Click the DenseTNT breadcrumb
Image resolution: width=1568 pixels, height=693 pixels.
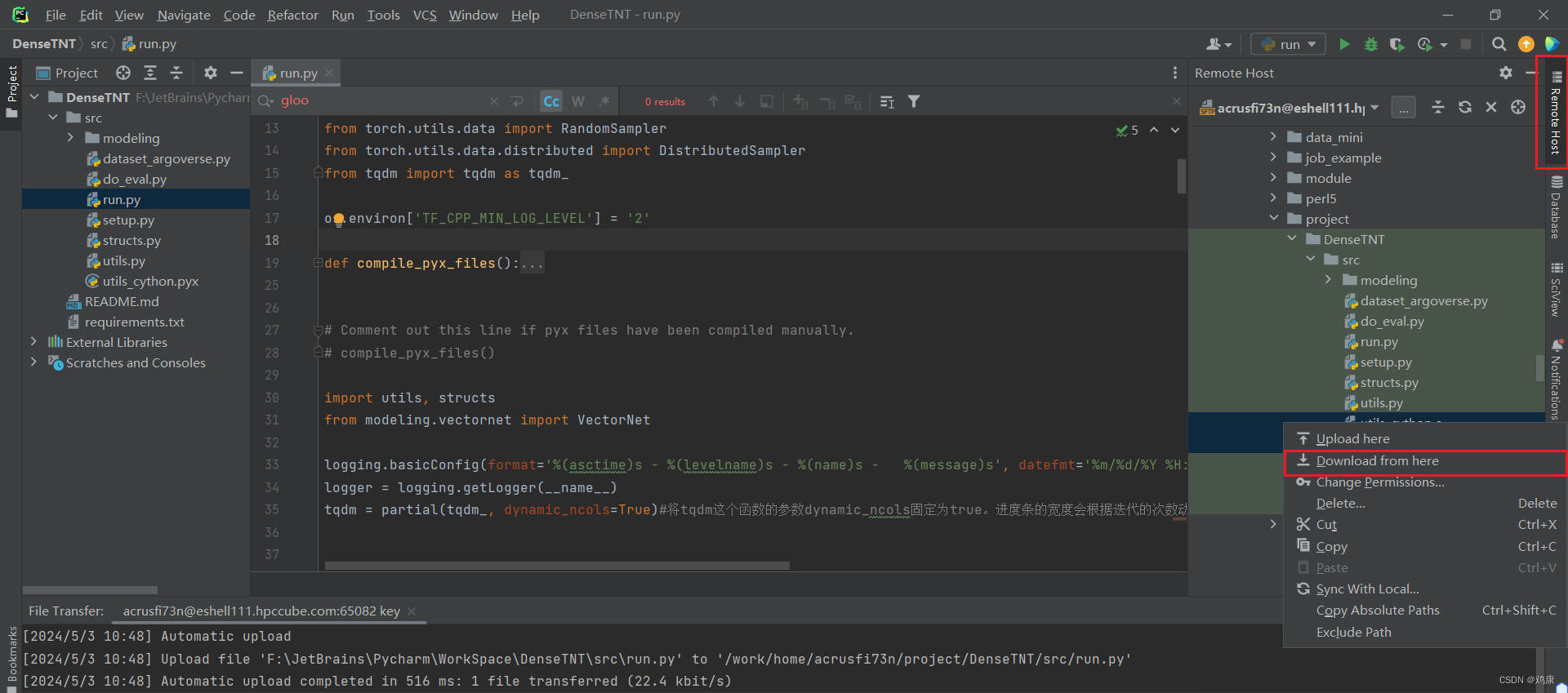coord(44,44)
